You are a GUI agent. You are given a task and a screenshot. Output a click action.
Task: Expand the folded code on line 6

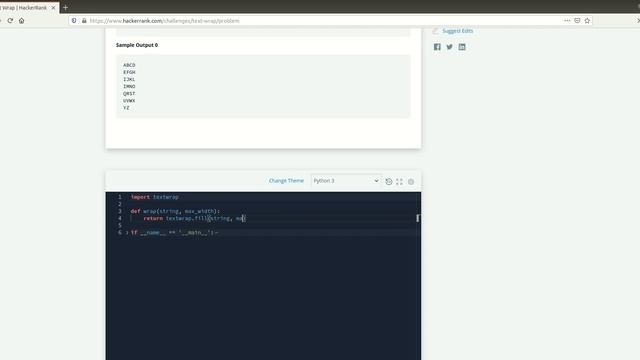click(127, 233)
